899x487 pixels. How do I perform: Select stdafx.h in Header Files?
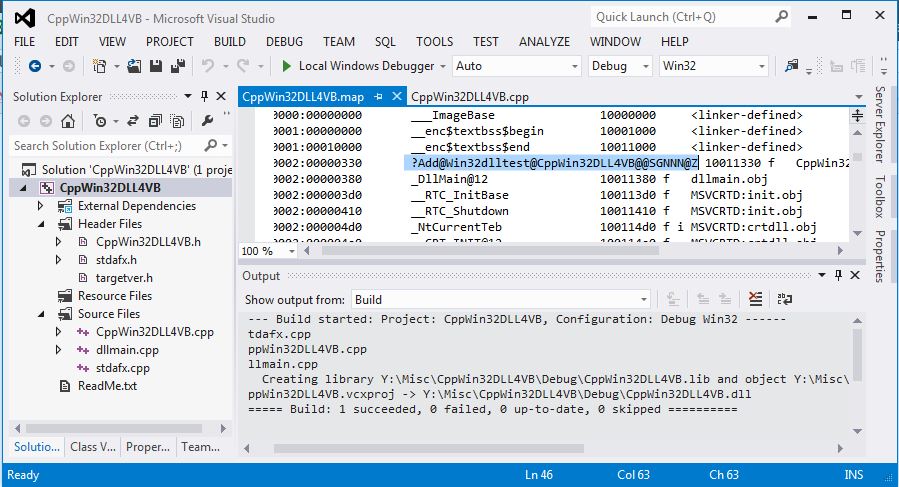pyautogui.click(x=116, y=260)
